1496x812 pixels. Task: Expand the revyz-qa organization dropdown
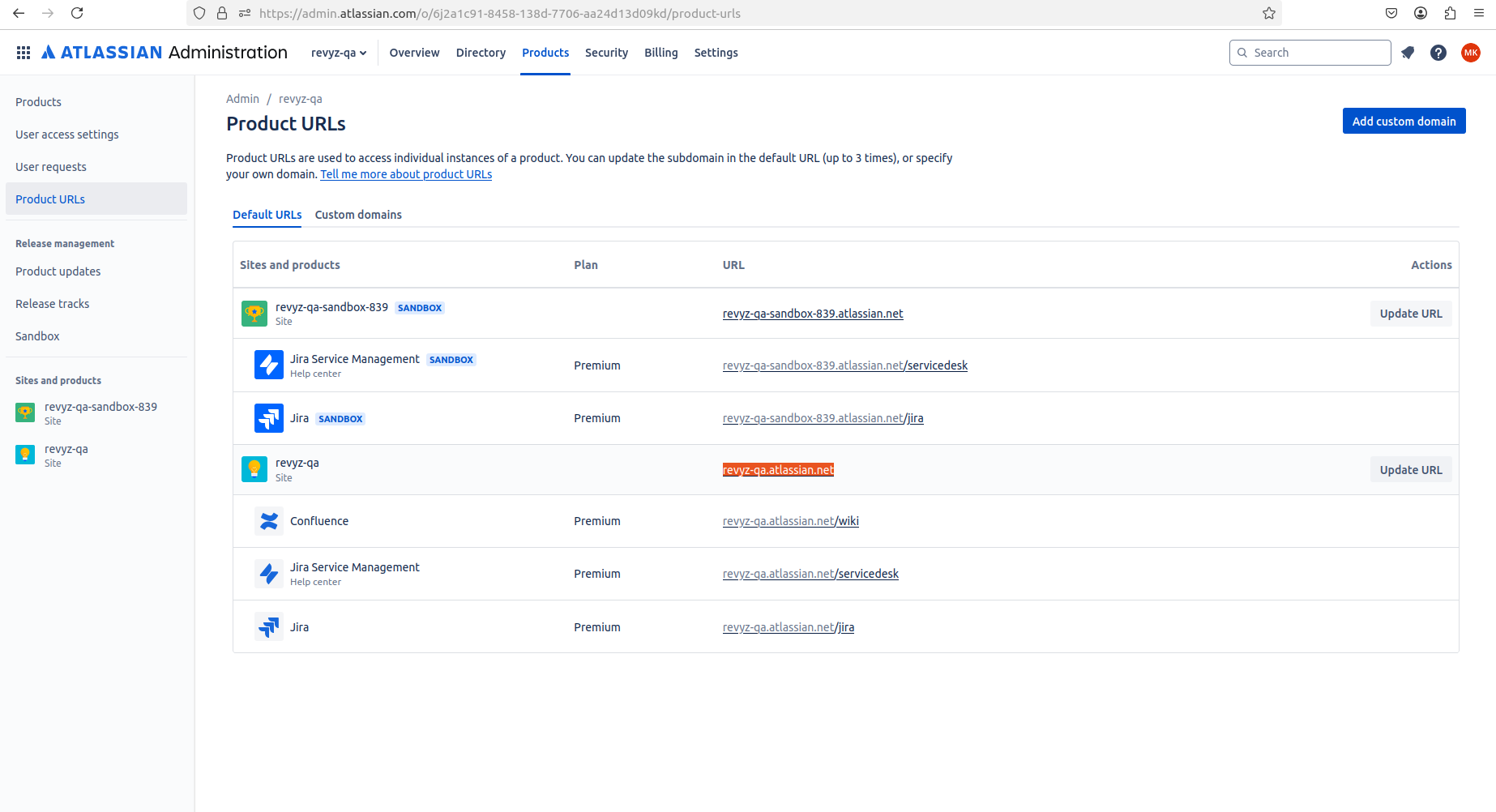click(339, 53)
